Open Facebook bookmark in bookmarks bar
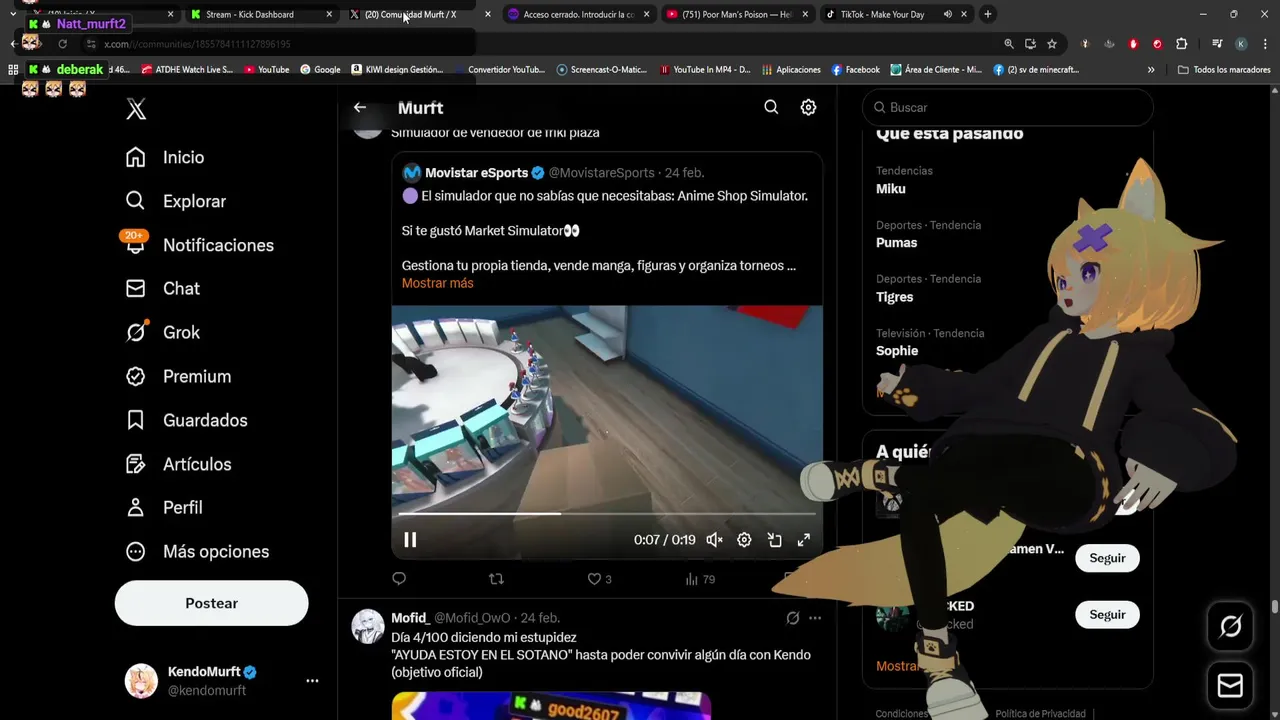The height and width of the screenshot is (720, 1280). (855, 70)
